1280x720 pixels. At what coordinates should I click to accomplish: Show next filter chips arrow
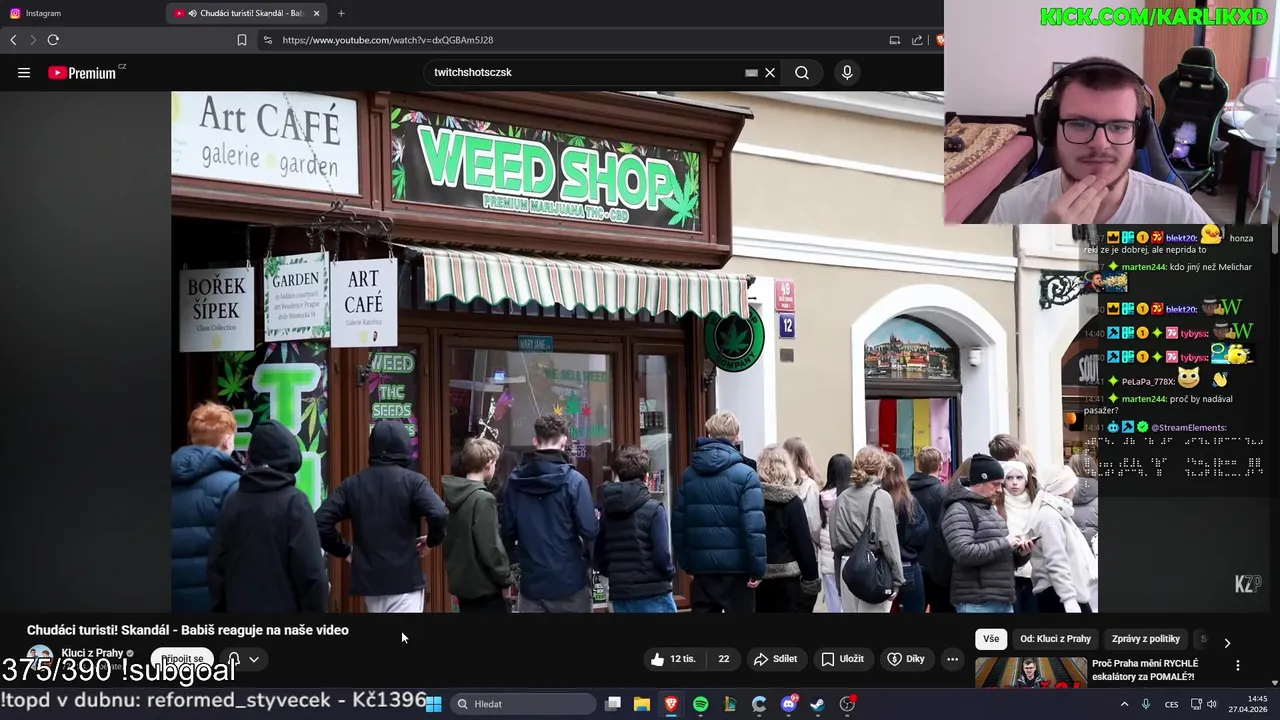point(1227,642)
